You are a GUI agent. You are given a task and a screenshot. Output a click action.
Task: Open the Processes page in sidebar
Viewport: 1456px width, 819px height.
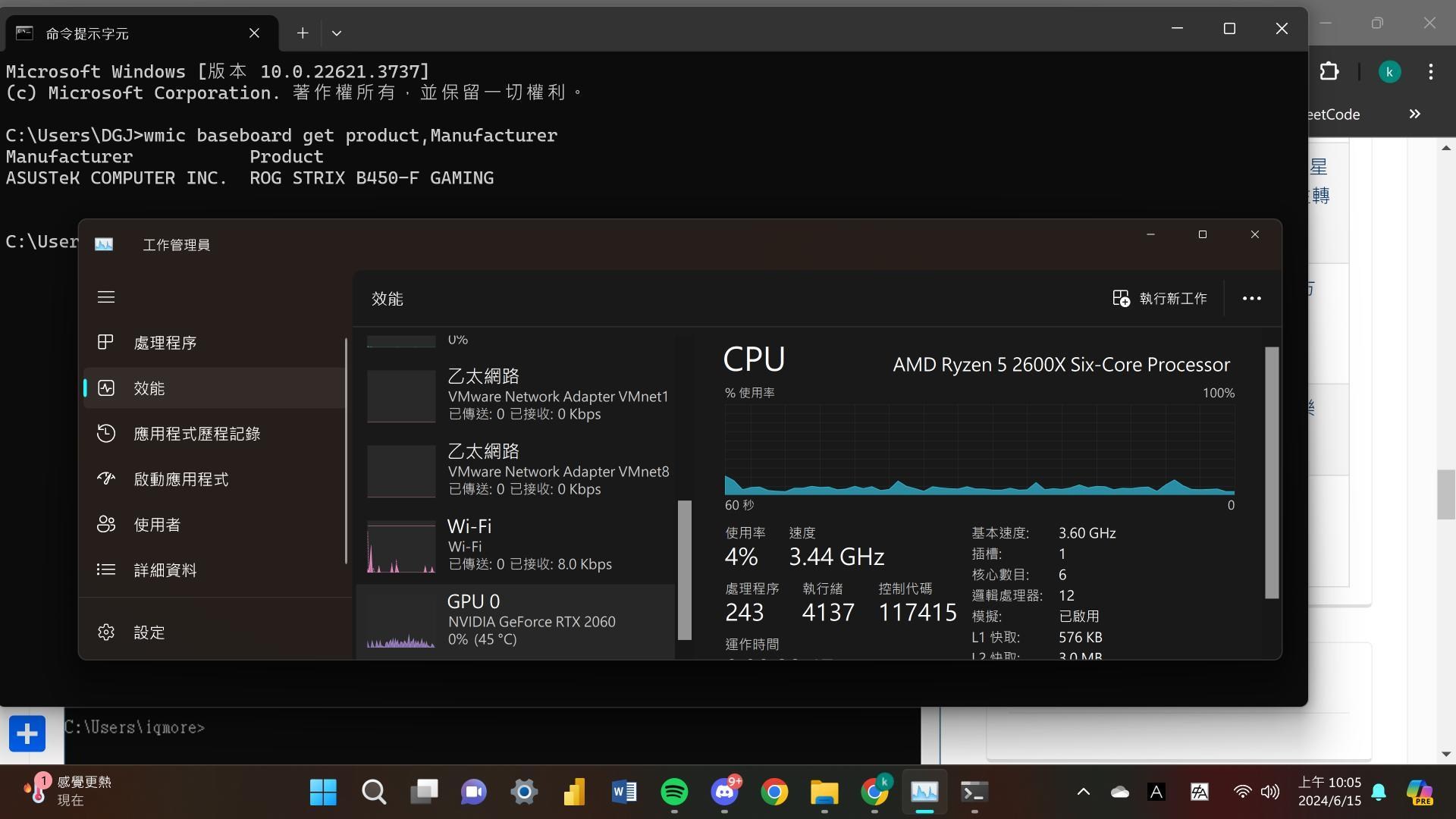[x=165, y=343]
